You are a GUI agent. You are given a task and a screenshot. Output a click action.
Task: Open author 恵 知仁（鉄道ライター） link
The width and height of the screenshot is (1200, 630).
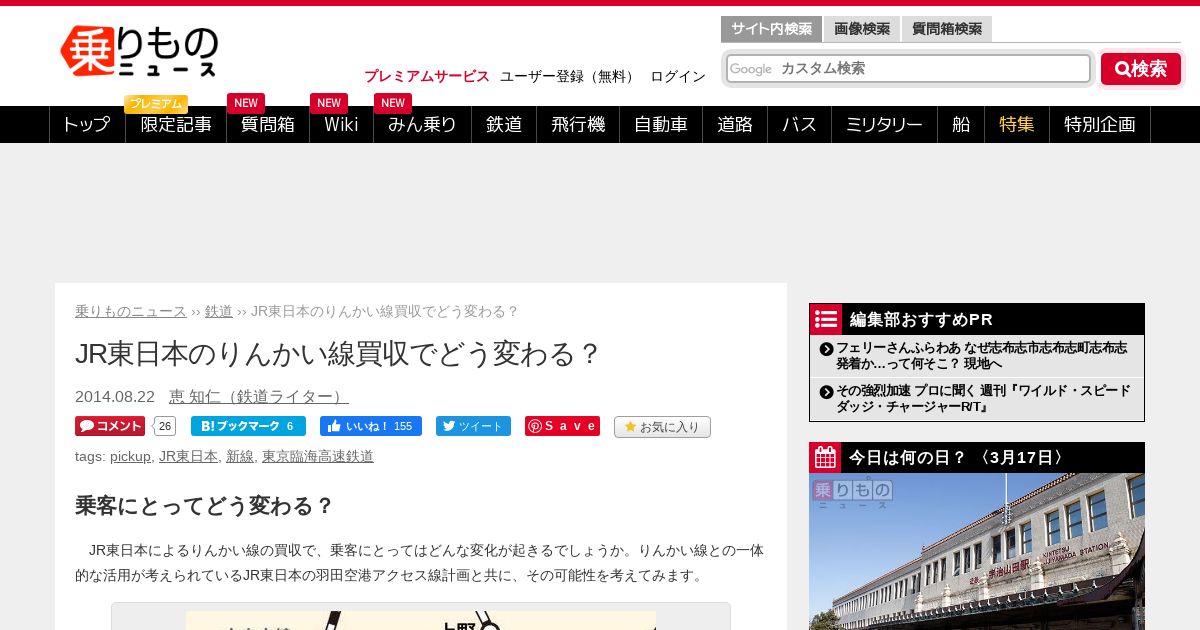point(259,396)
